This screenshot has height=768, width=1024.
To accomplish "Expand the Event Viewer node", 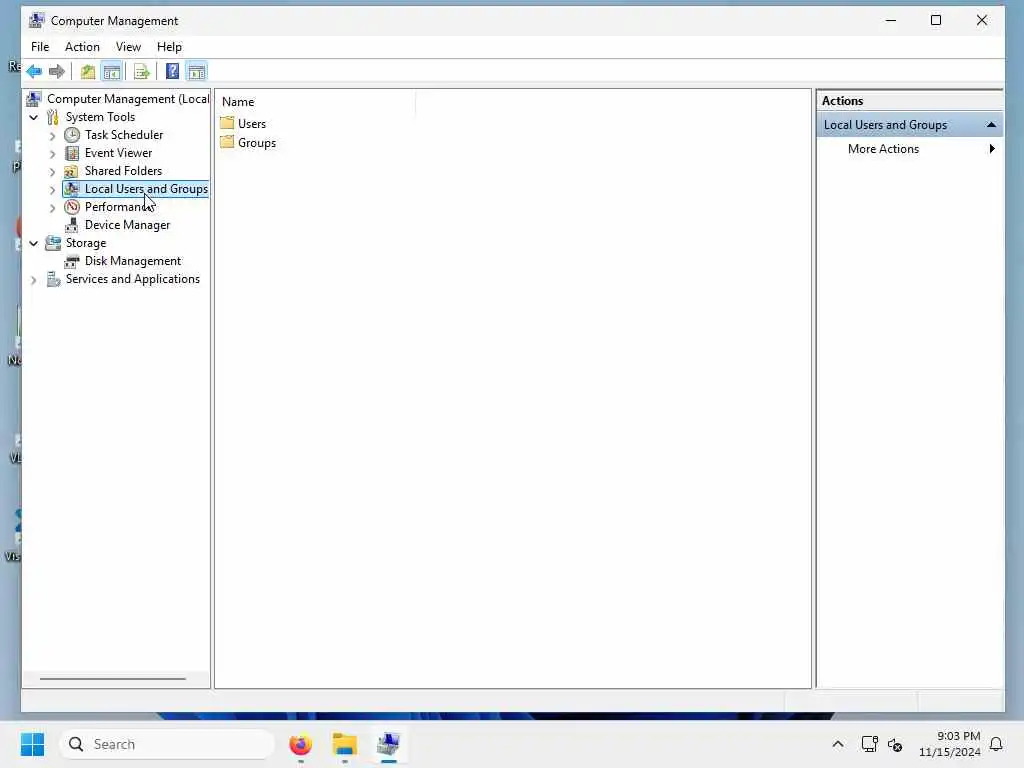I will tap(52, 154).
